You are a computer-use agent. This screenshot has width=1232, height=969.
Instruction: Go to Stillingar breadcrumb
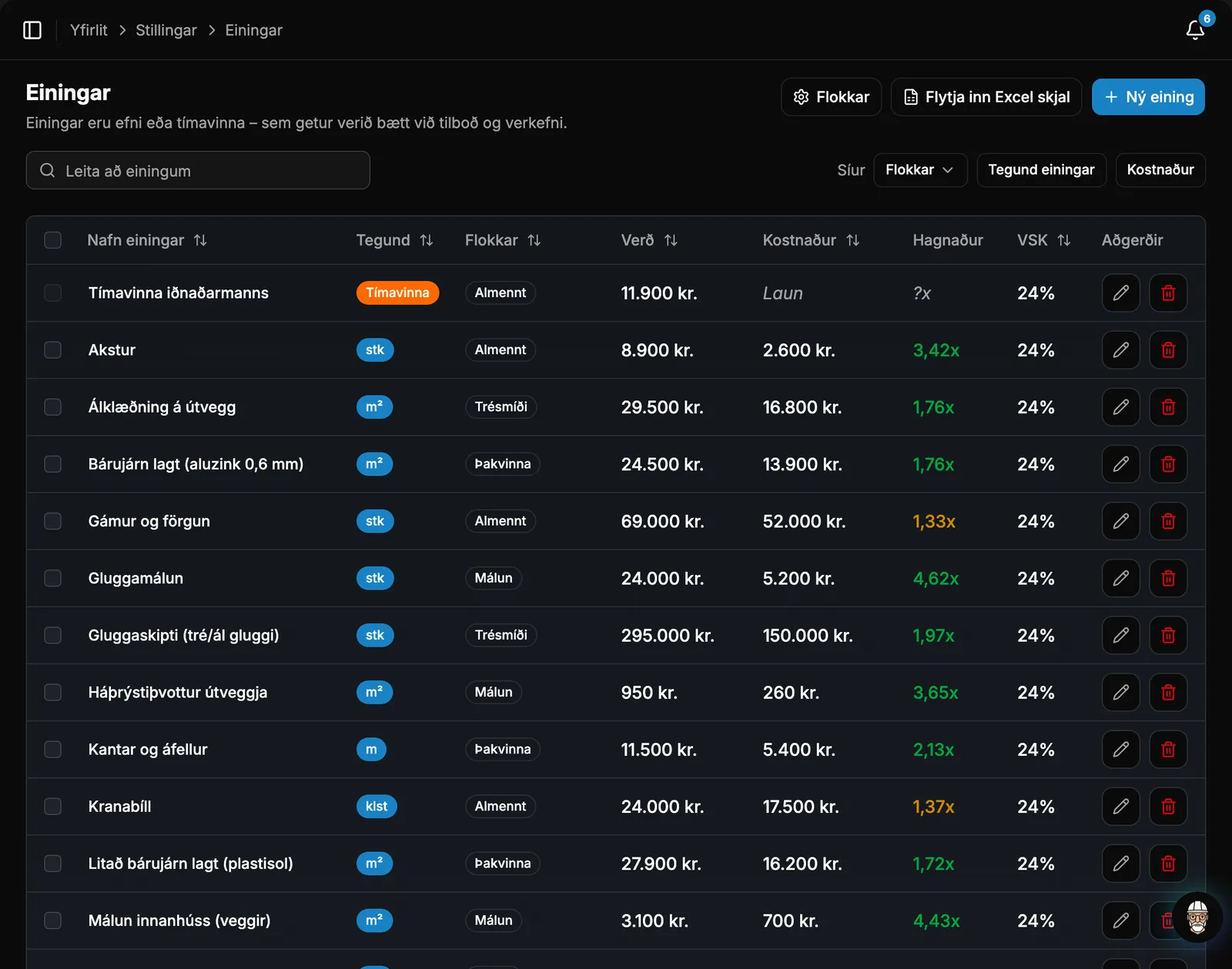coord(166,30)
